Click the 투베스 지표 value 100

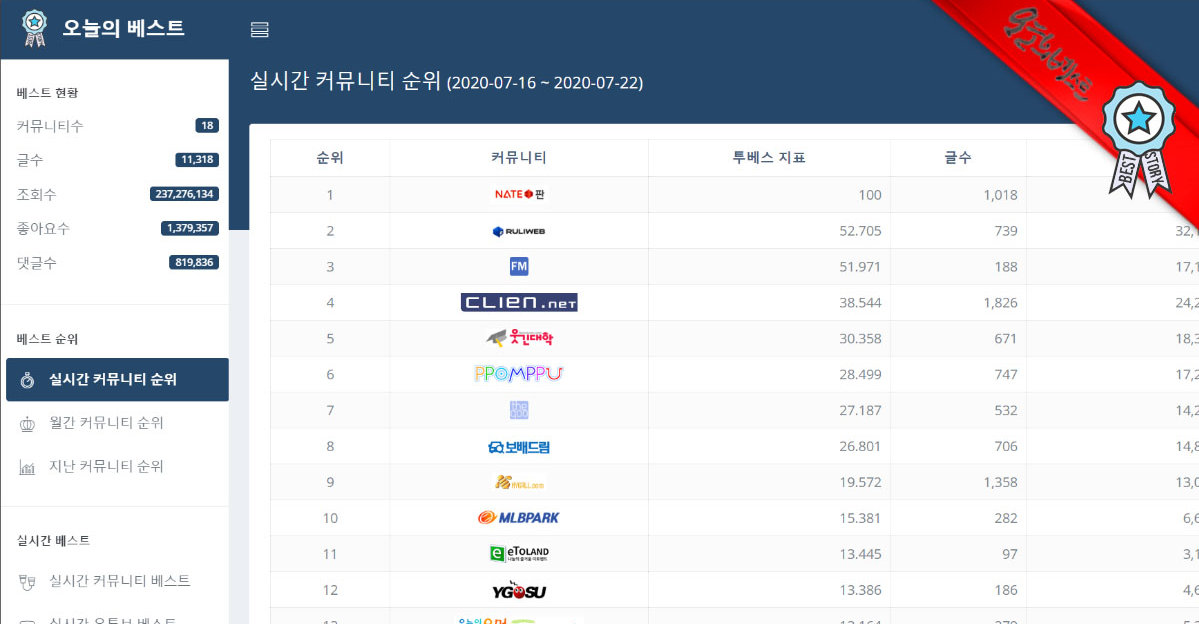click(x=869, y=195)
